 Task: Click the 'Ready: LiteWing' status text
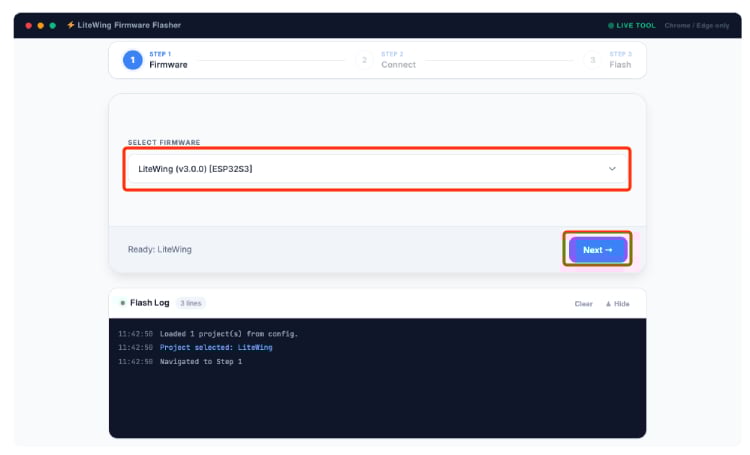coord(159,249)
